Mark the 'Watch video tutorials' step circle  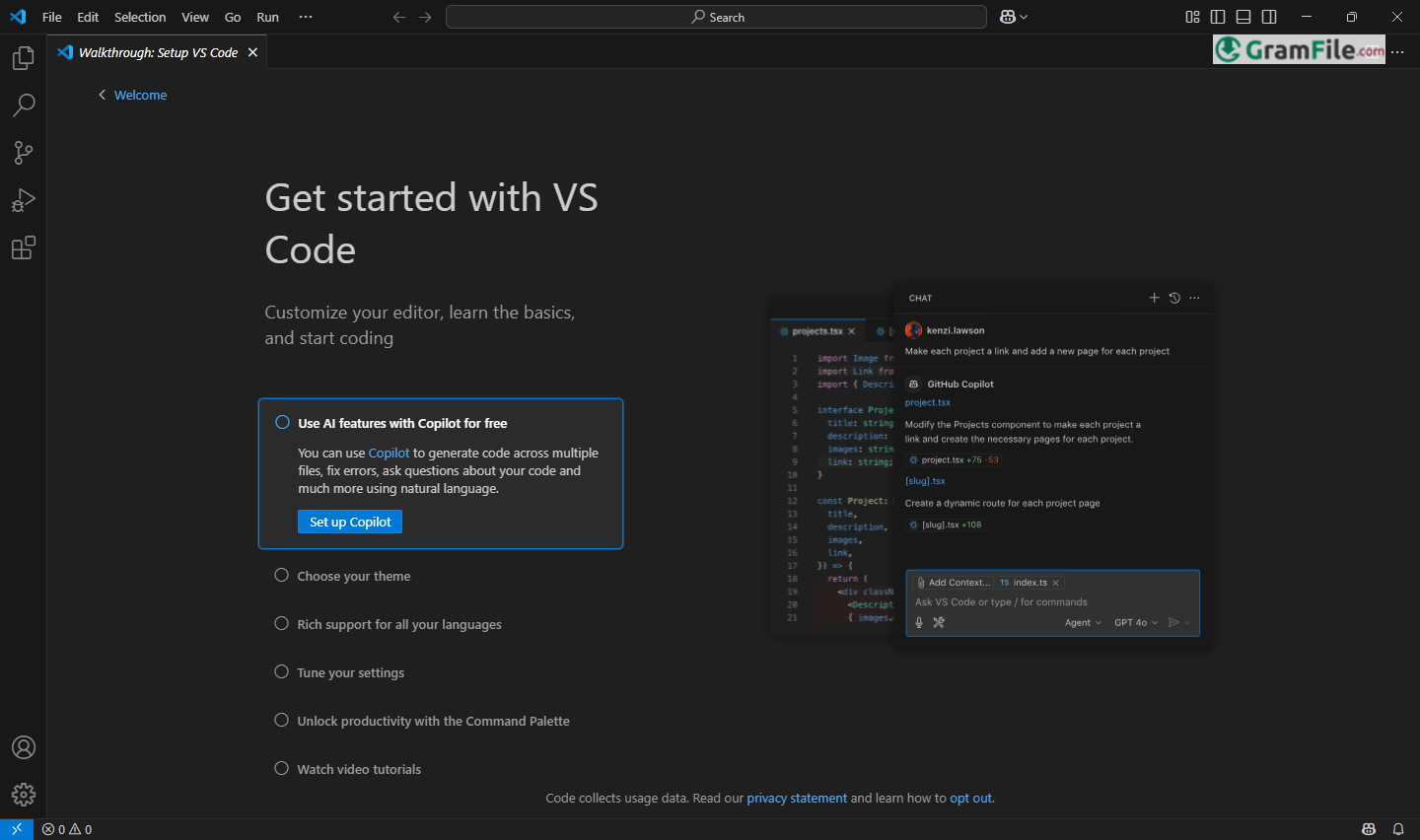[x=281, y=768]
